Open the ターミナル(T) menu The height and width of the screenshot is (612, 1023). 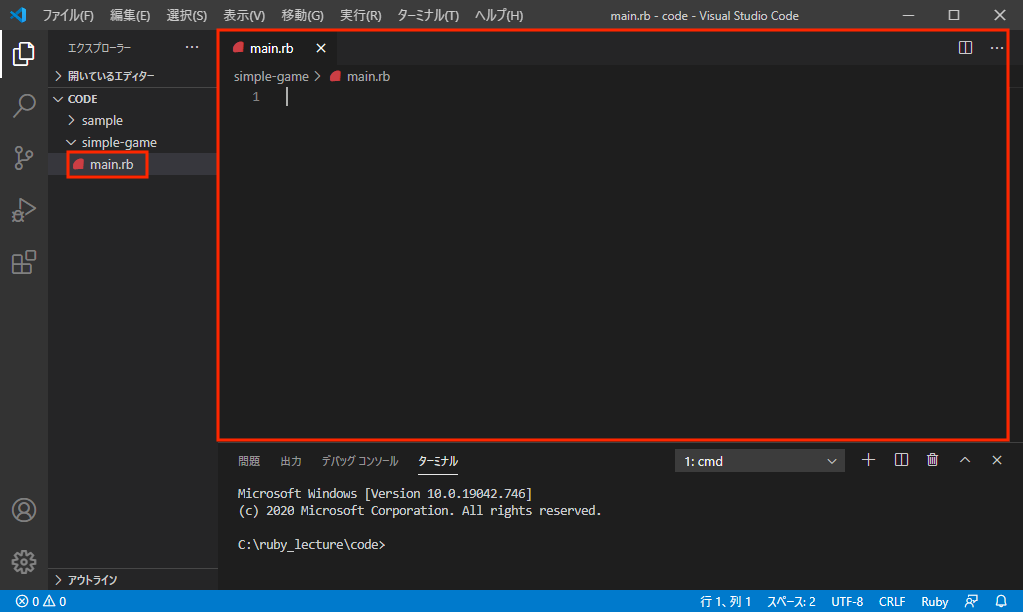pyautogui.click(x=428, y=16)
